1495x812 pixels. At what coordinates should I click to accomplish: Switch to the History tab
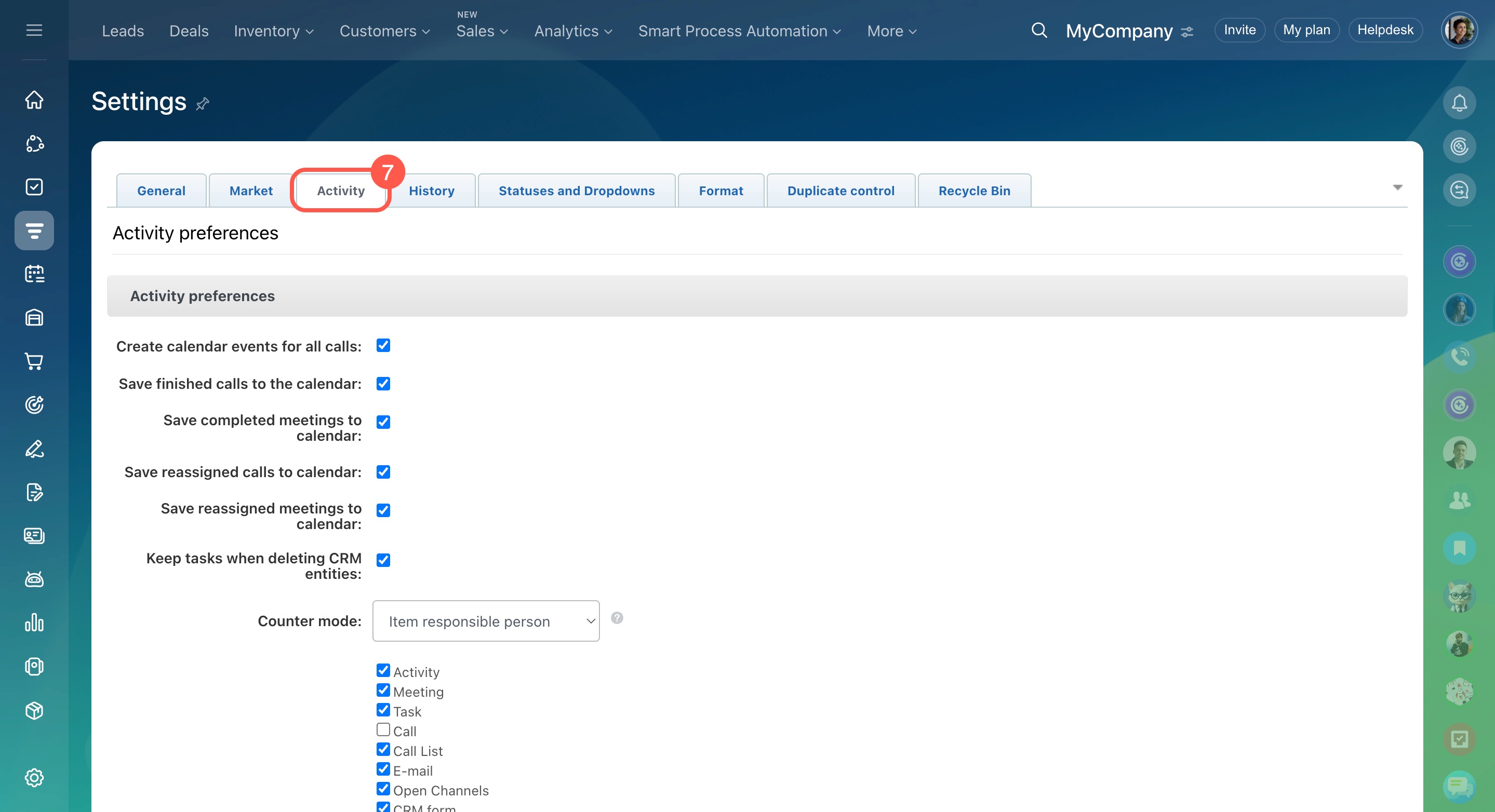(431, 191)
